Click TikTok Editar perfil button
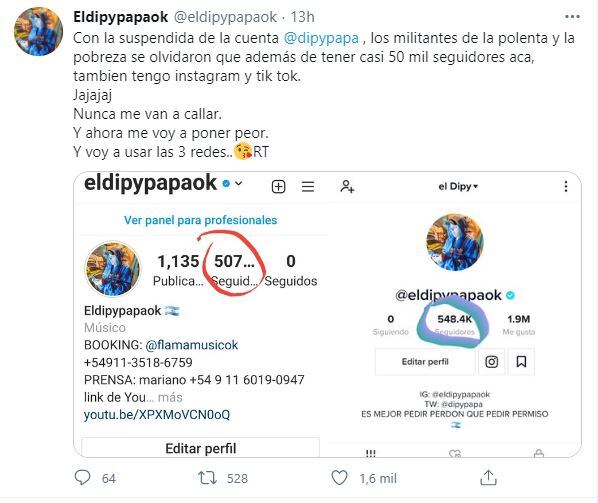 point(425,362)
